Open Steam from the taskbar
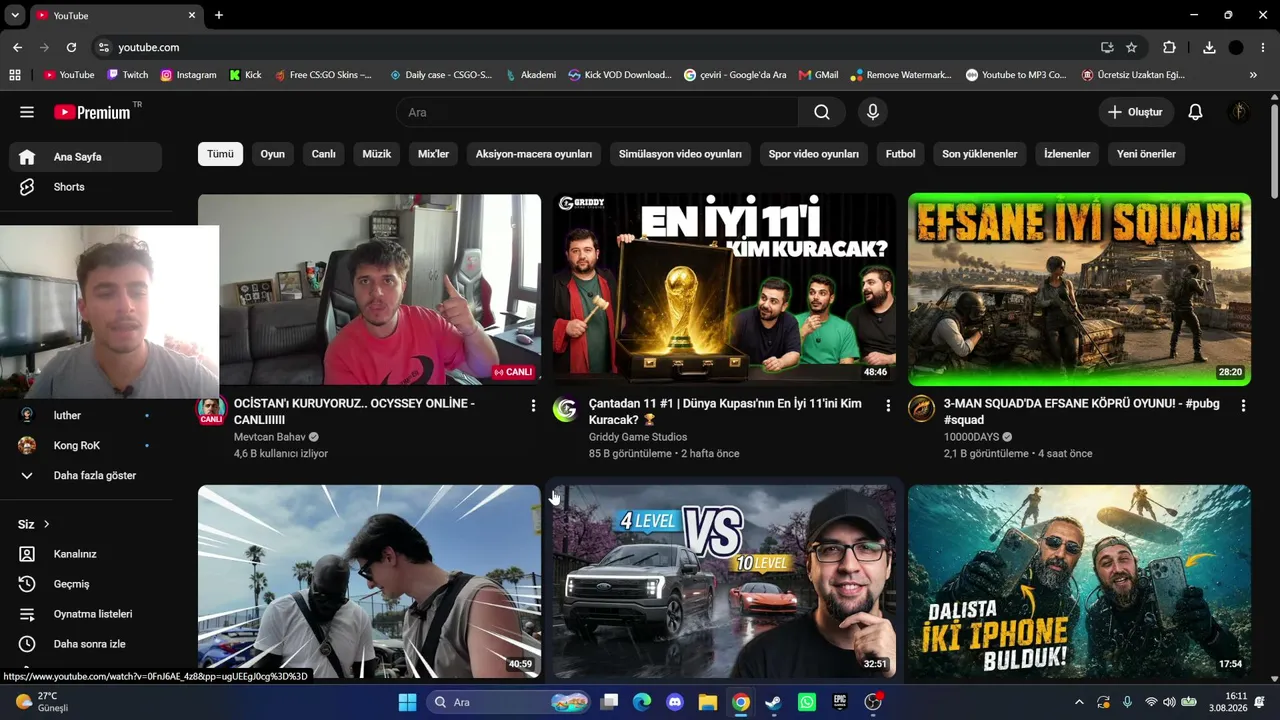 pos(774,702)
